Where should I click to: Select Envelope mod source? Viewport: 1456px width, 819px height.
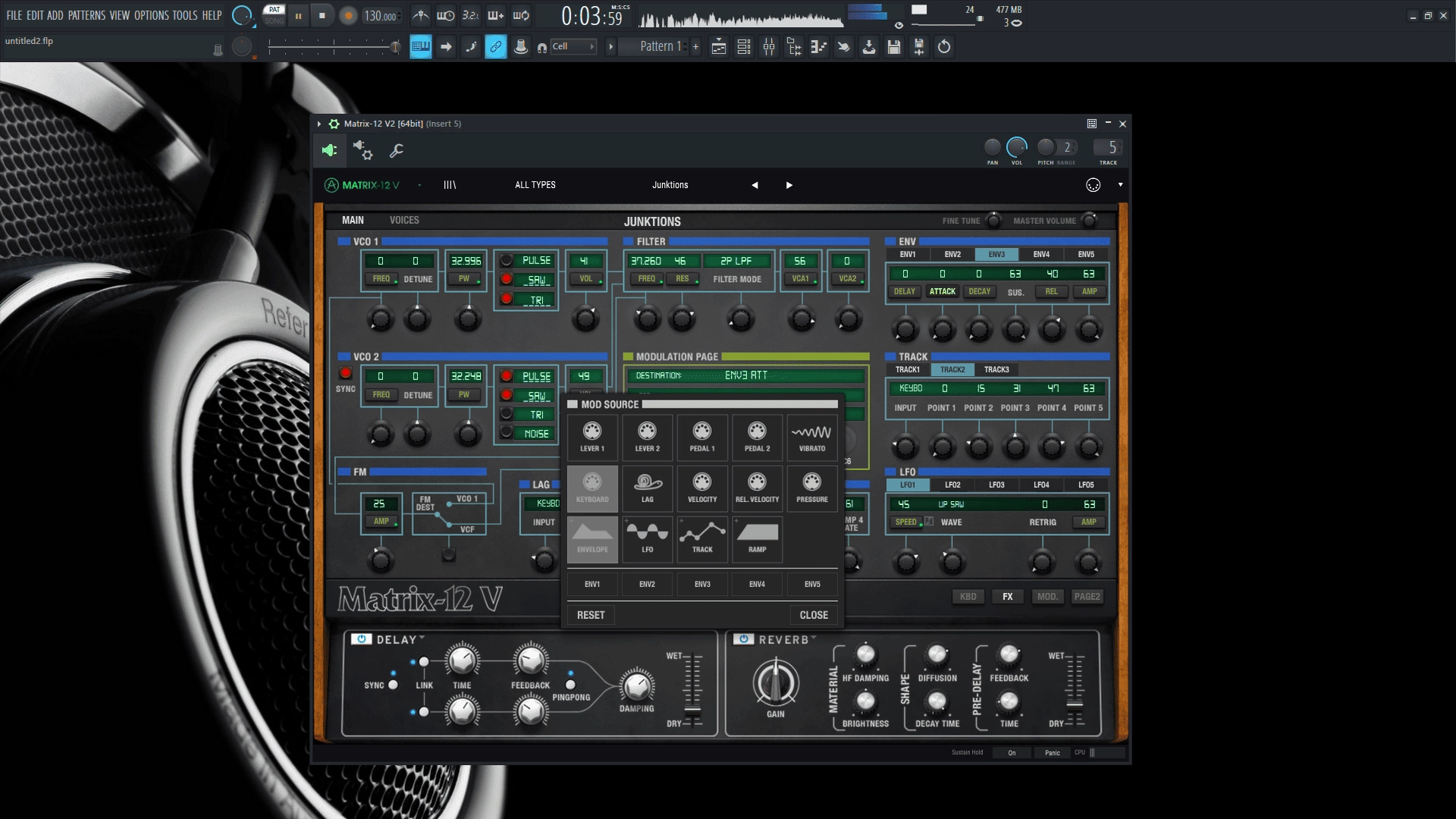coord(592,539)
